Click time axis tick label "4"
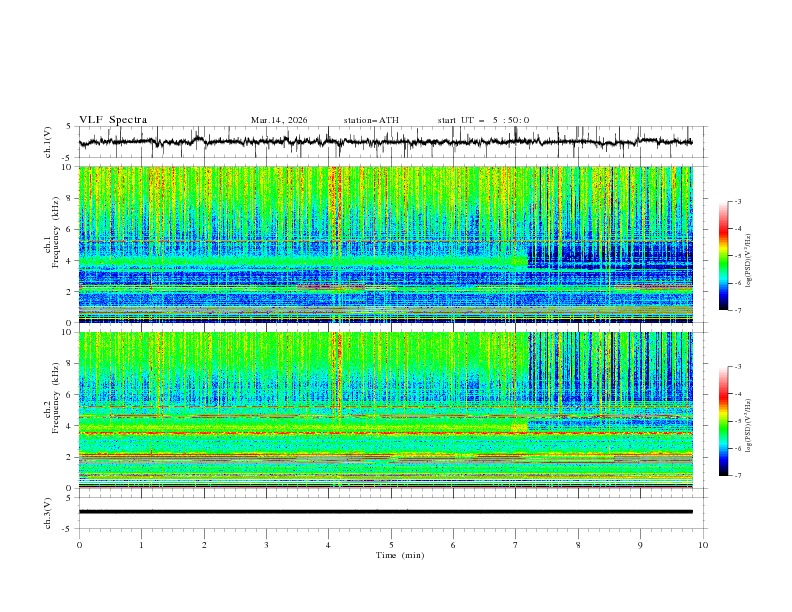 pyautogui.click(x=329, y=545)
